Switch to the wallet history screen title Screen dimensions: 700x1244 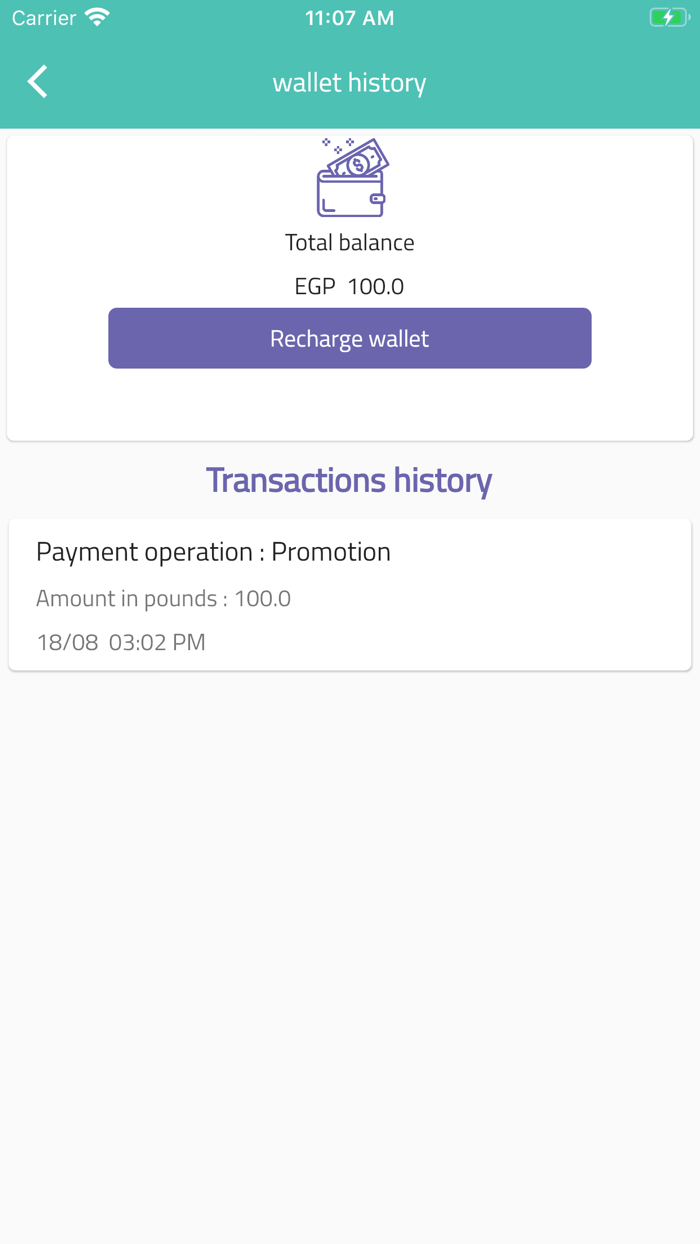pyautogui.click(x=349, y=82)
